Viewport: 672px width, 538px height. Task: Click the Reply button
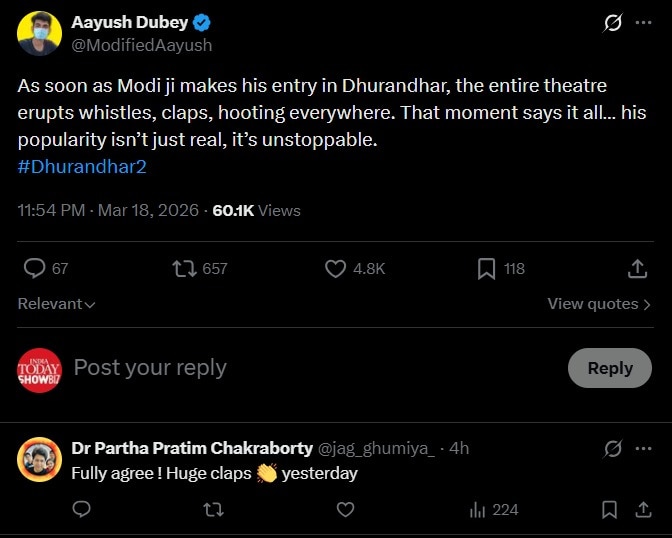[x=609, y=368]
